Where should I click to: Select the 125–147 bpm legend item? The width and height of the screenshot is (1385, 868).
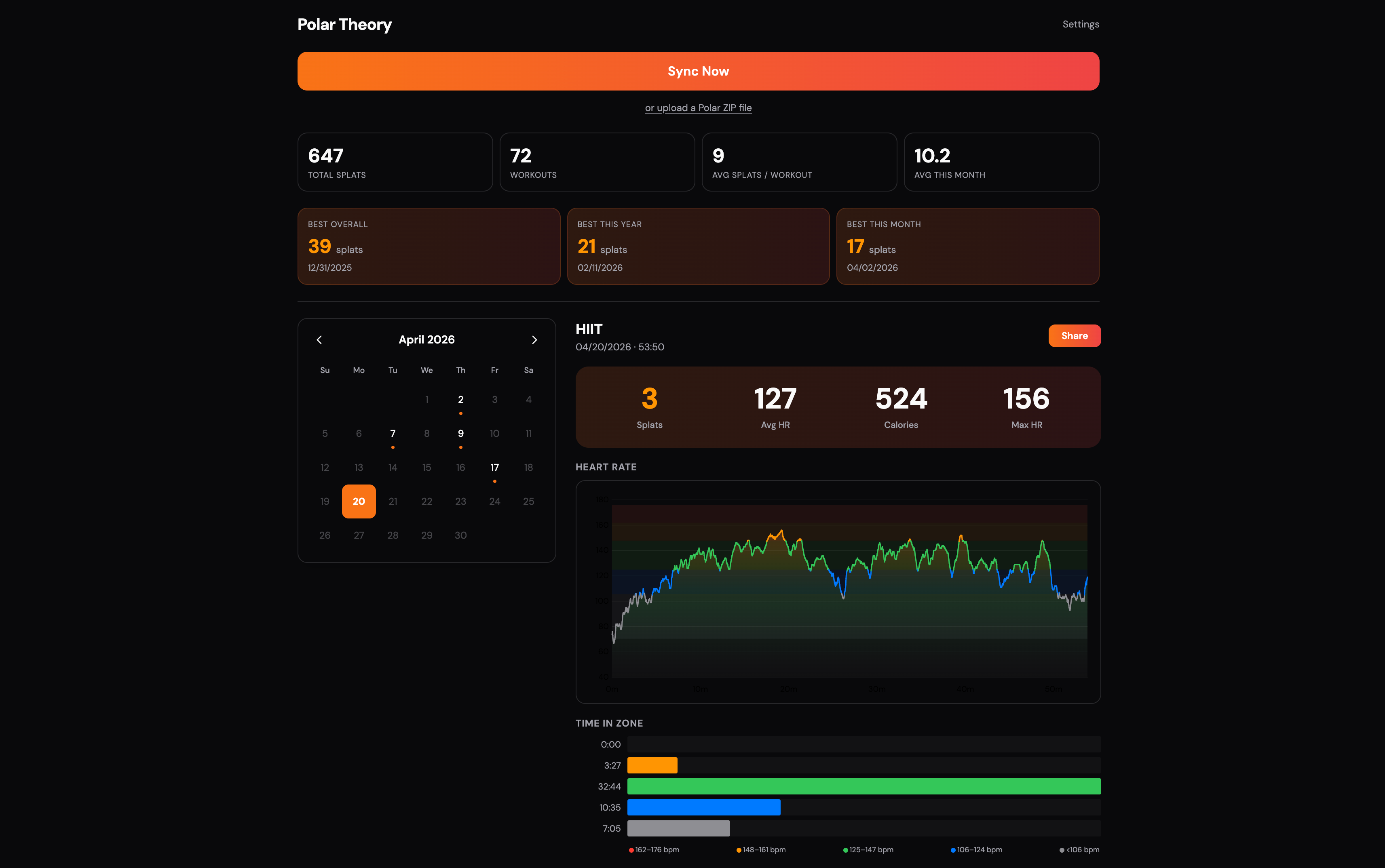(x=868, y=850)
